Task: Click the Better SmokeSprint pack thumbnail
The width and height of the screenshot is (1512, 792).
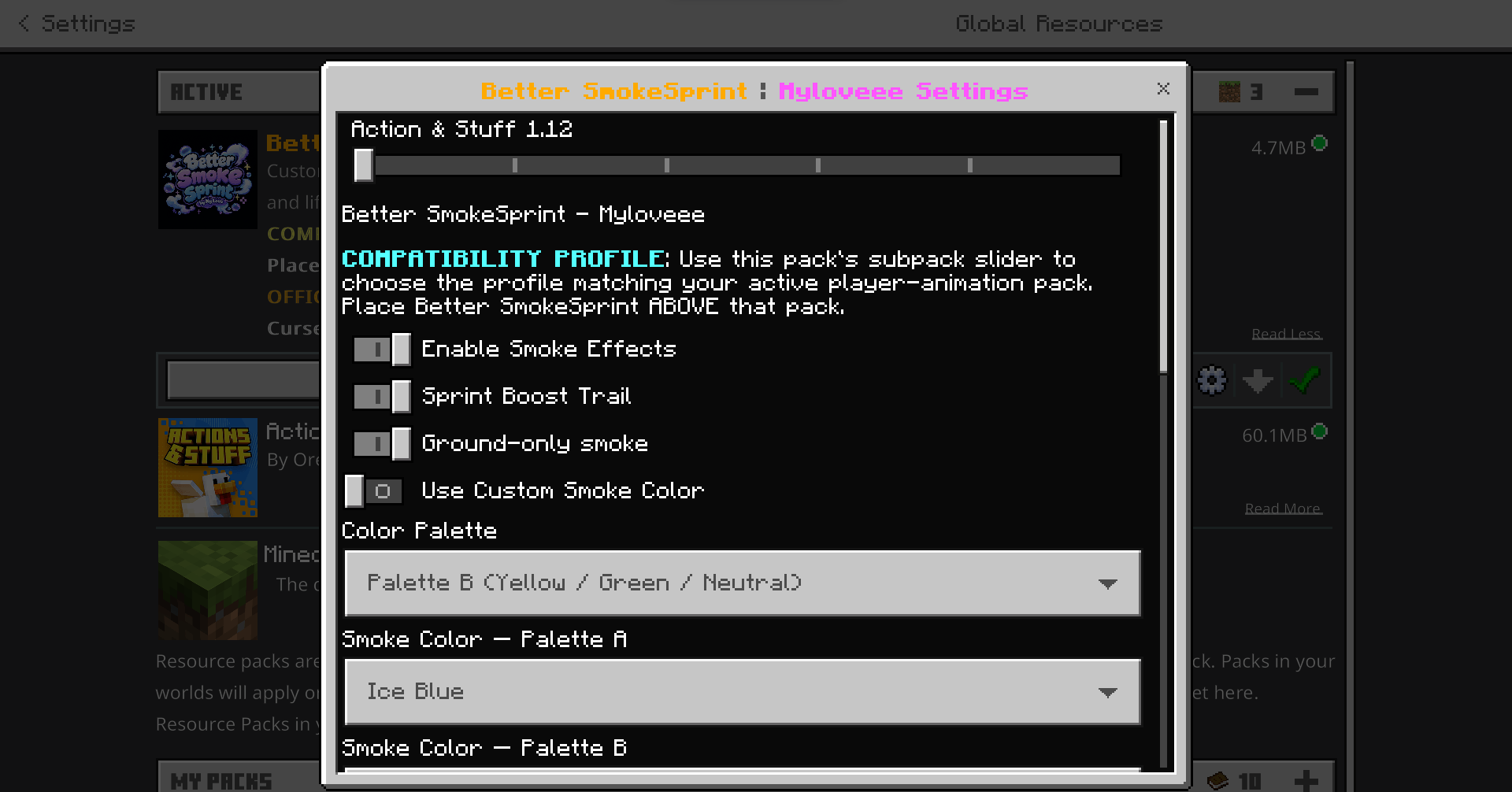Action: (x=208, y=179)
